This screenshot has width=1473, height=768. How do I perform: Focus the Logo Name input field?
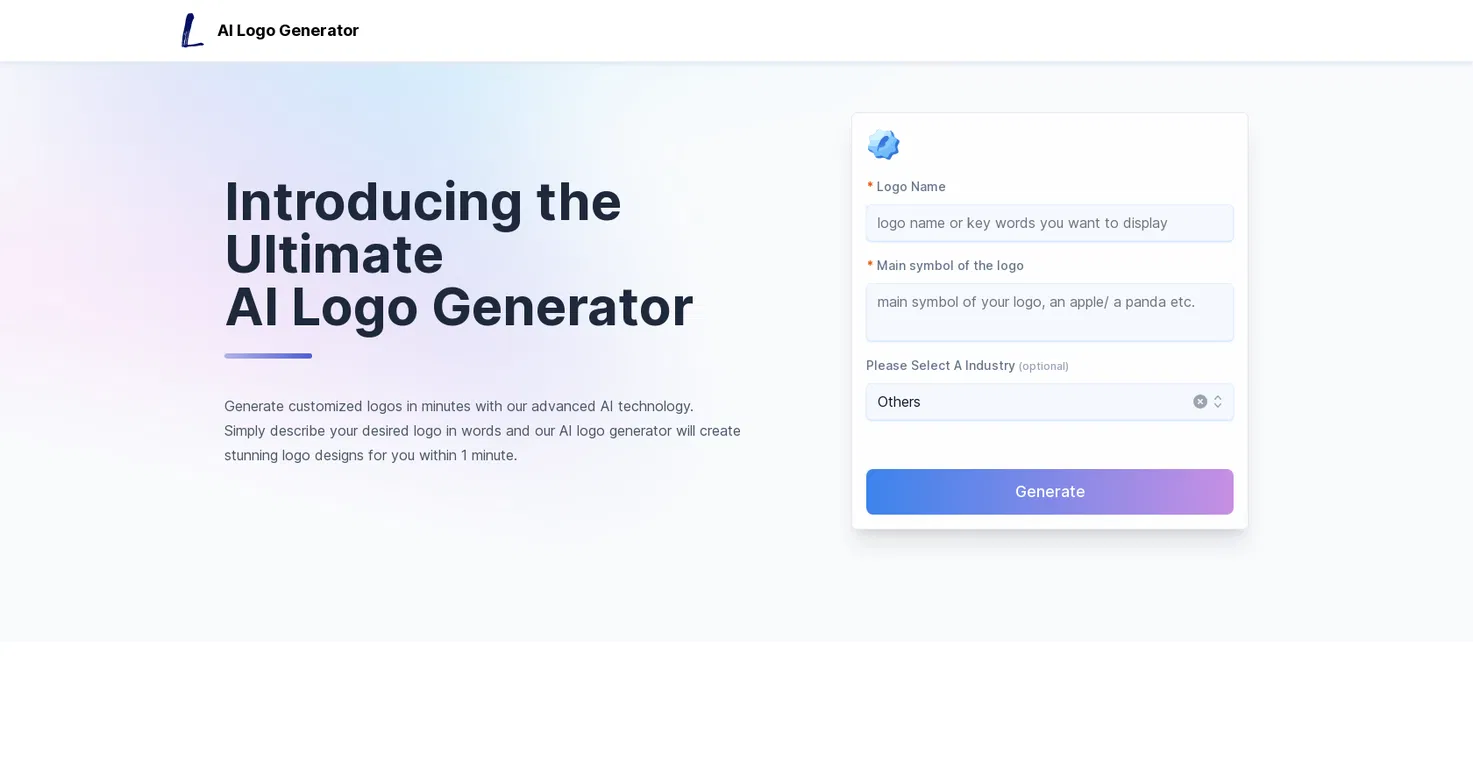click(1049, 223)
